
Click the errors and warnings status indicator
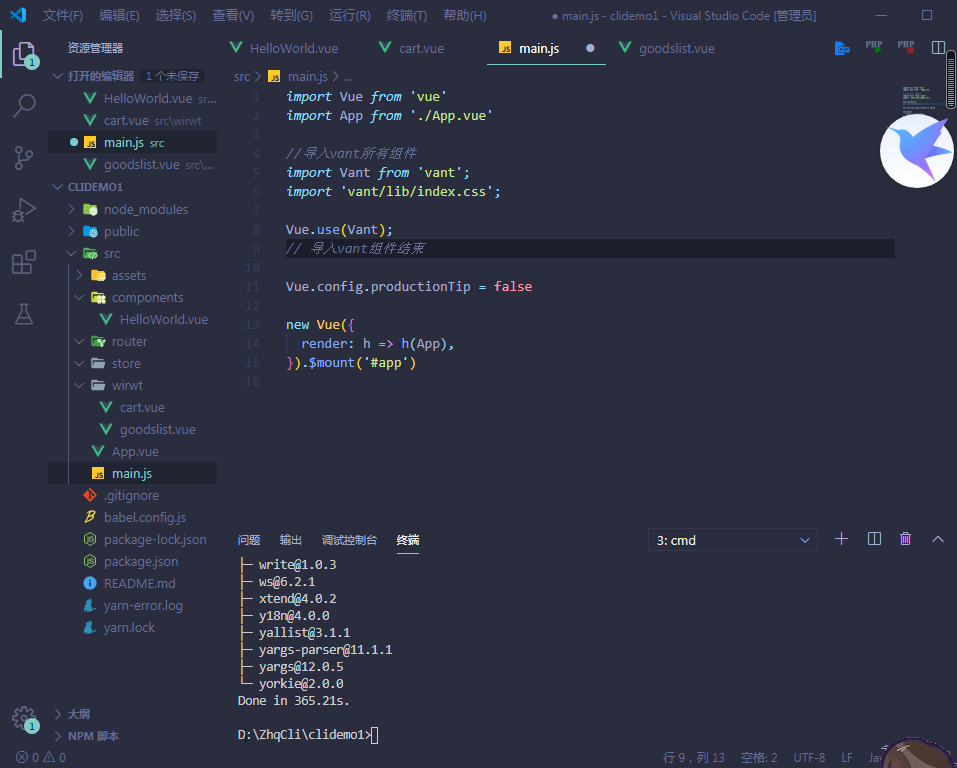pos(41,758)
